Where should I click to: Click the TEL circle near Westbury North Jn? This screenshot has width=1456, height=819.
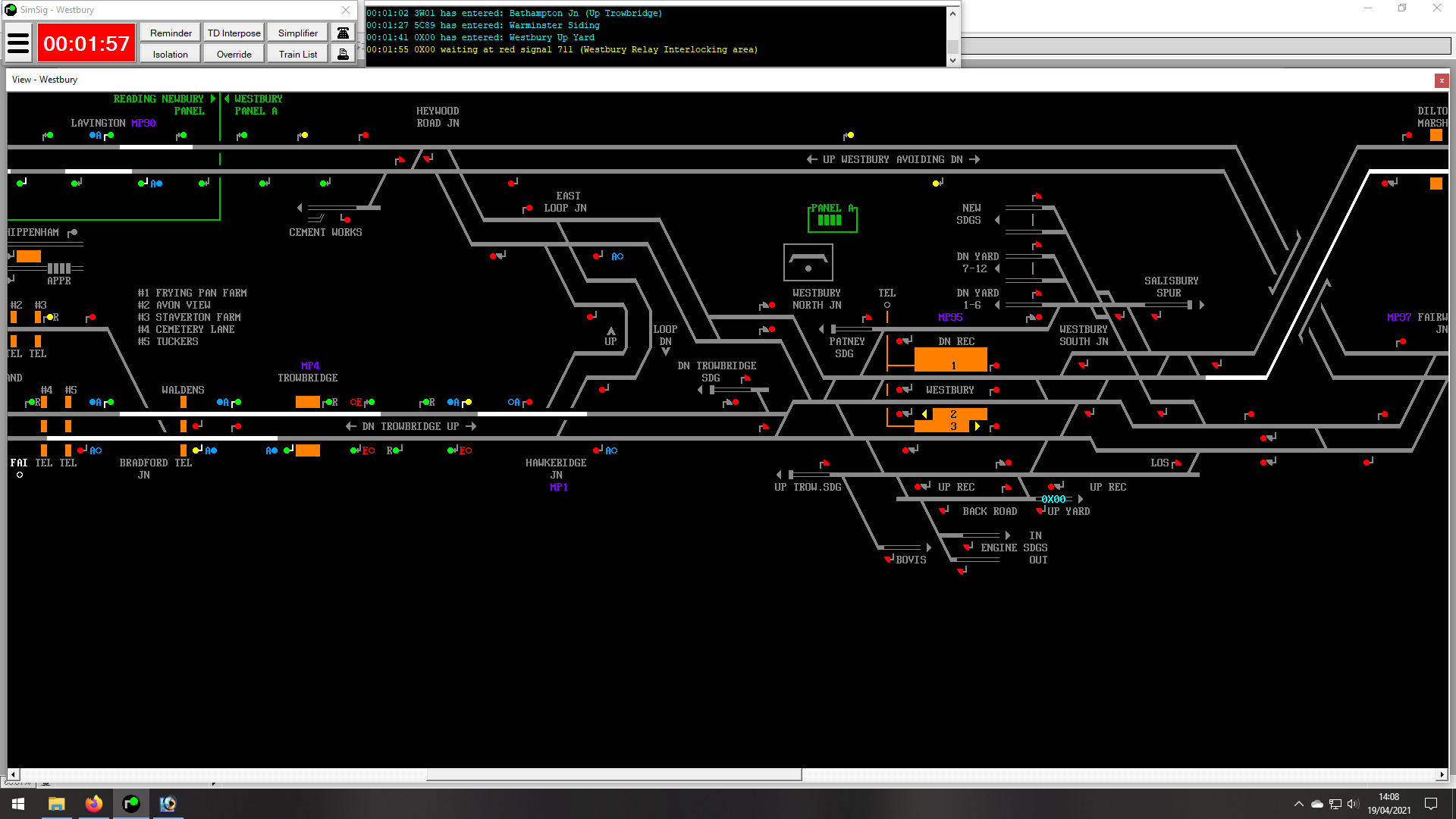tap(887, 305)
